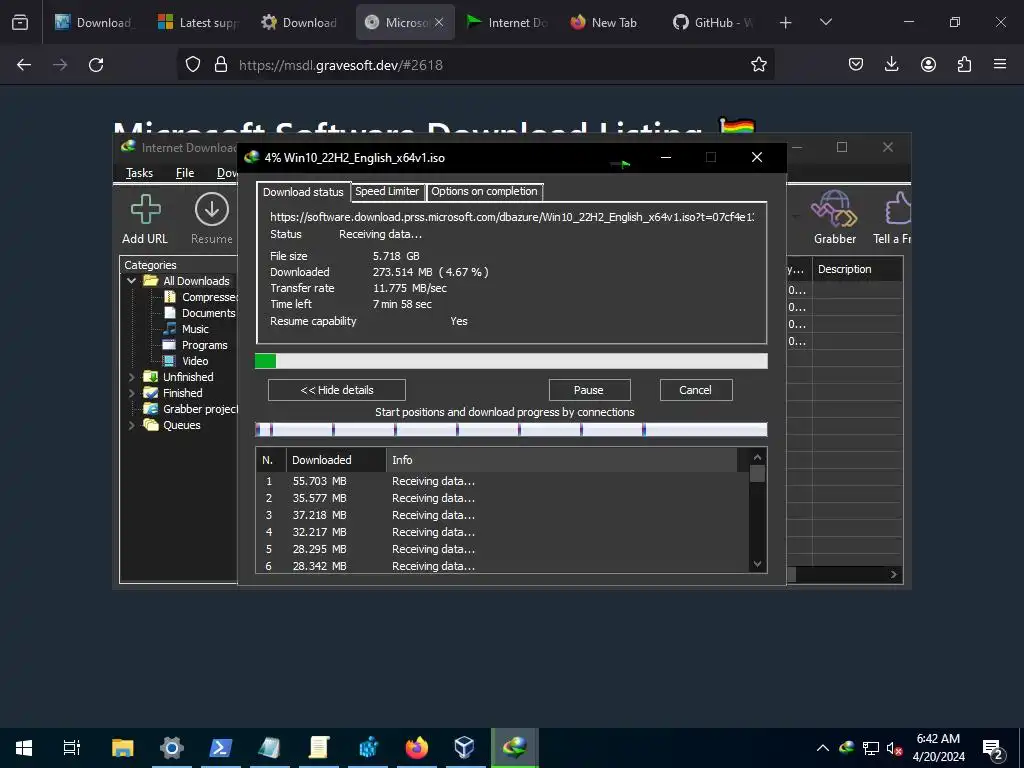1024x768 pixels.
Task: Click the muted volume tray icon
Action: tap(895, 749)
